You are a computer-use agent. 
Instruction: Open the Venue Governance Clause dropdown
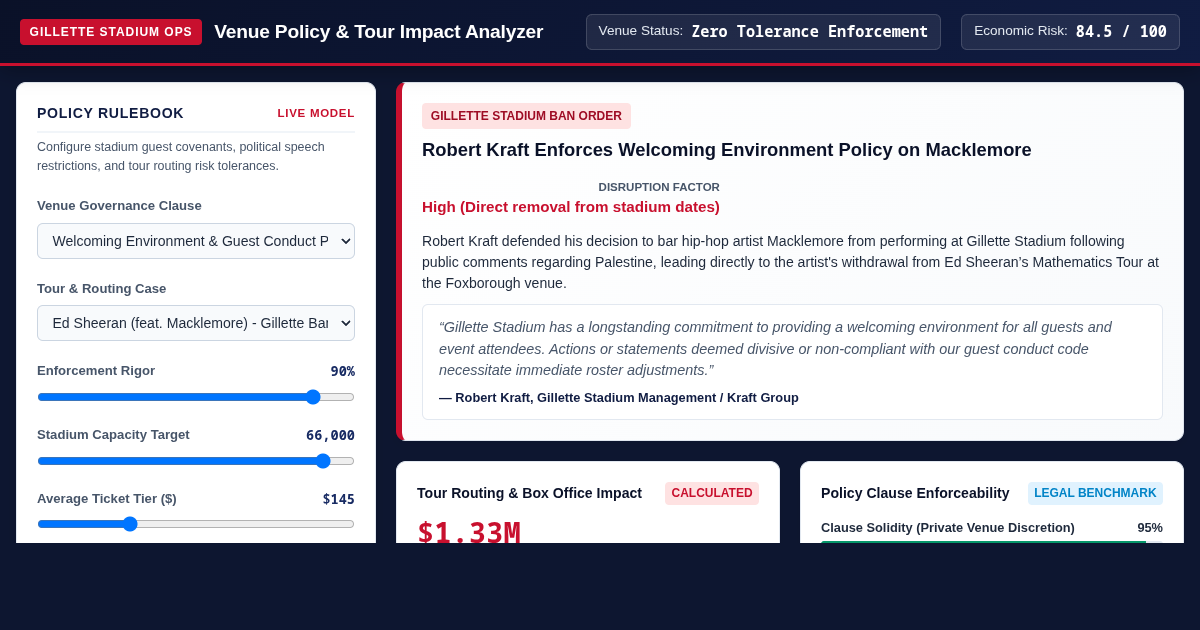tap(196, 241)
